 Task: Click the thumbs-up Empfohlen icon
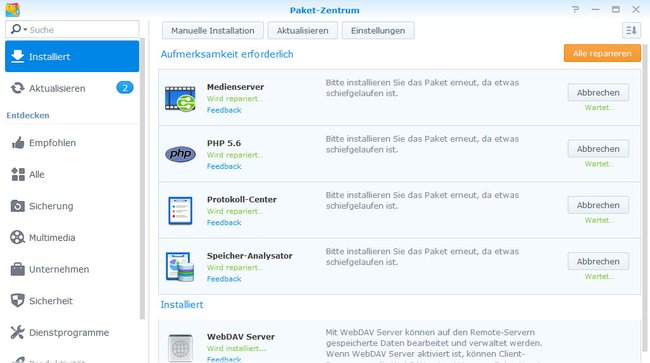17,143
